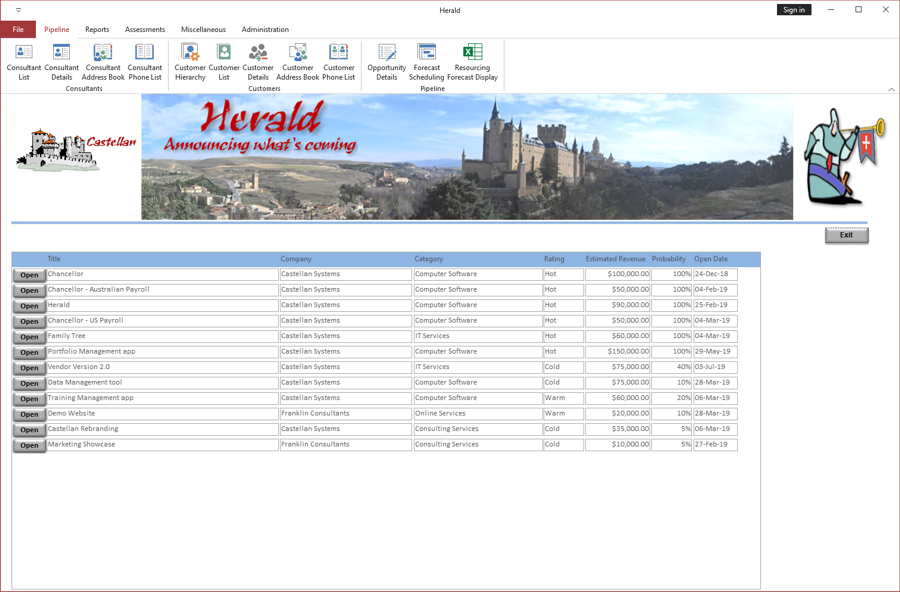Click the Sign in button

794,10
